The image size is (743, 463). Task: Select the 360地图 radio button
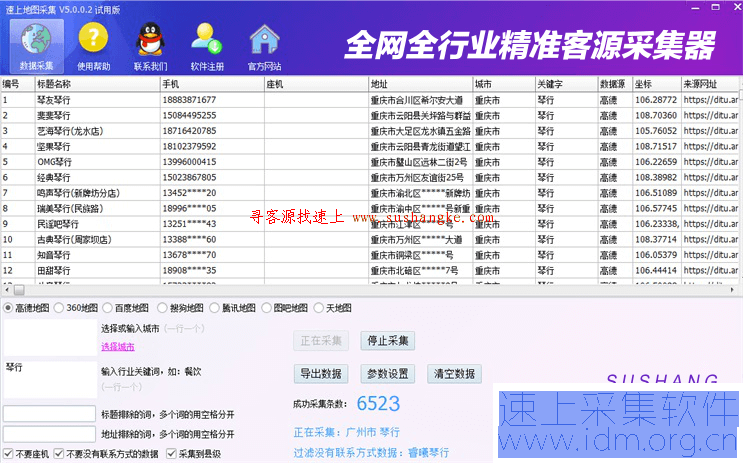pyautogui.click(x=59, y=308)
